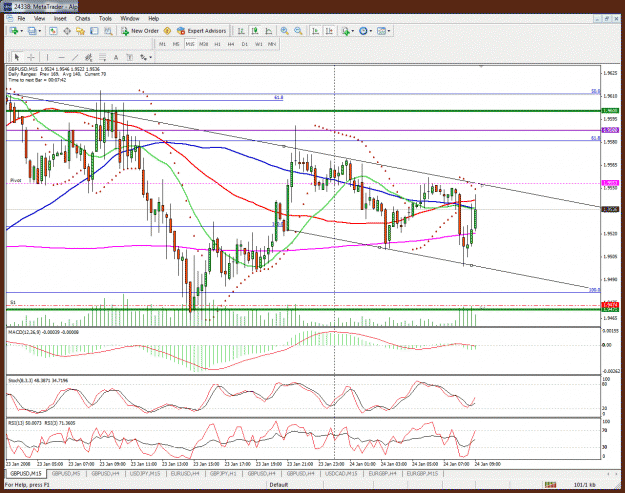Switch to the USDJPY,M15 chart tab
The width and height of the screenshot is (625, 493).
145,473
